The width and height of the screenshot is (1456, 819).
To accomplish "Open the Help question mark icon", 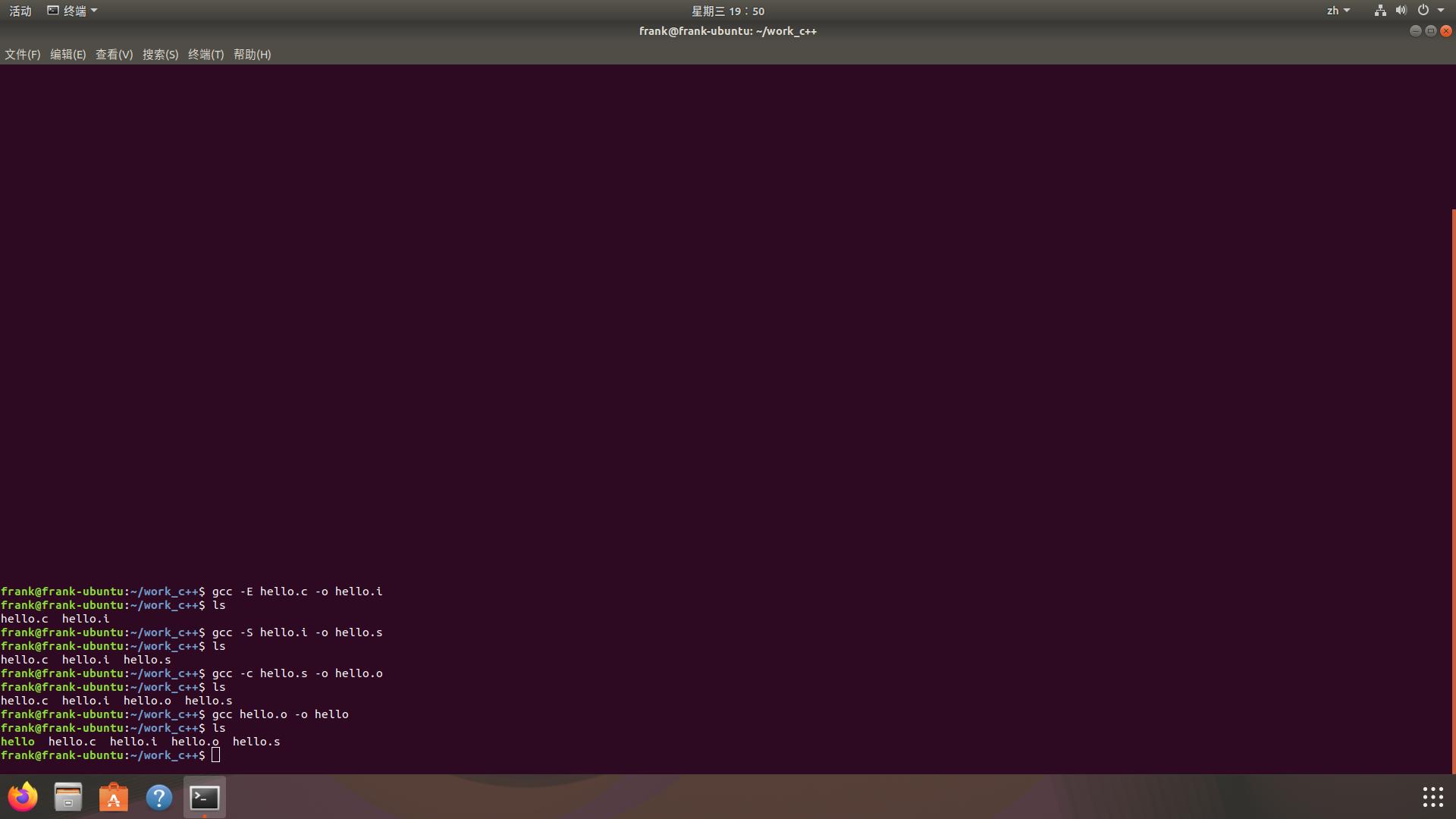I will tap(159, 797).
